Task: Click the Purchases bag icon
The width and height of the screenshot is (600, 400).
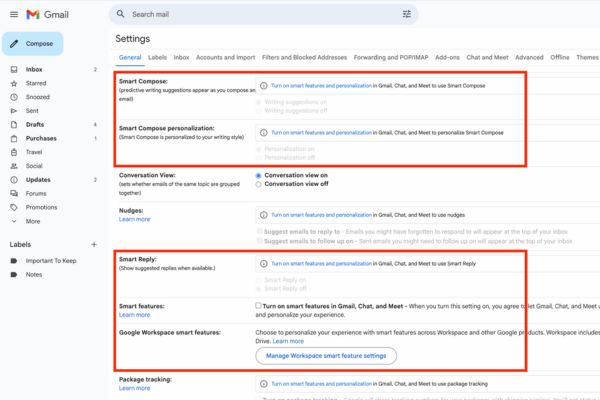Action: [x=14, y=138]
